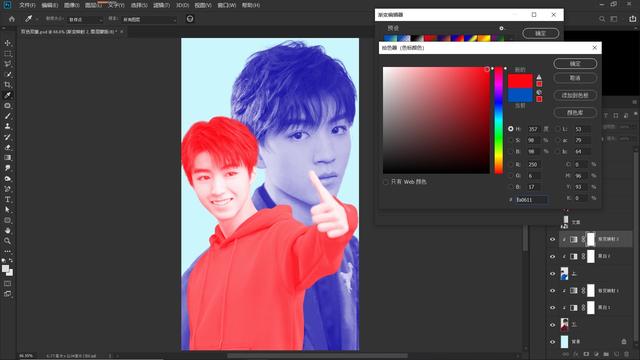640x360 pixels.
Task: Enable the Only Web Colors checkbox
Action: [386, 182]
